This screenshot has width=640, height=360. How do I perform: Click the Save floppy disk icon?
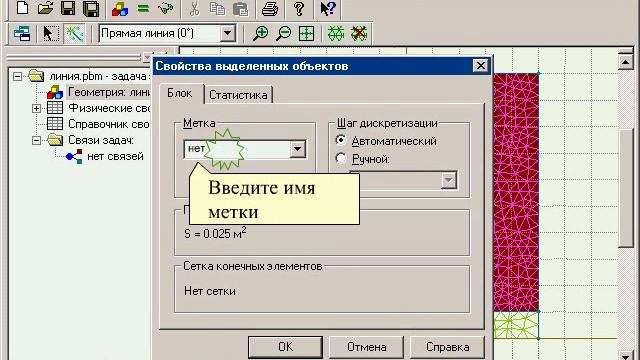point(68,8)
